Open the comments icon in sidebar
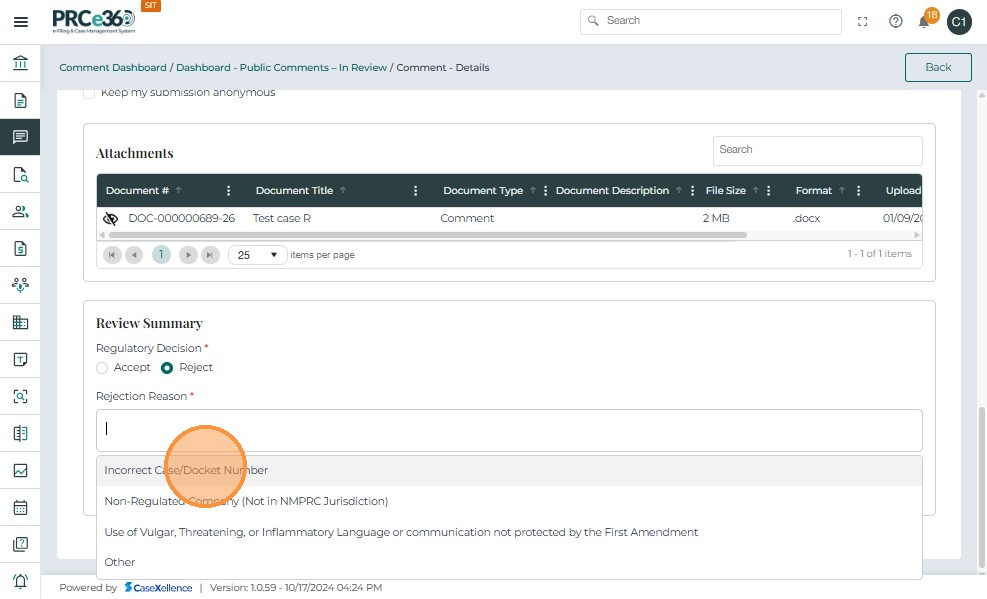This screenshot has height=599, width=987. (20, 137)
